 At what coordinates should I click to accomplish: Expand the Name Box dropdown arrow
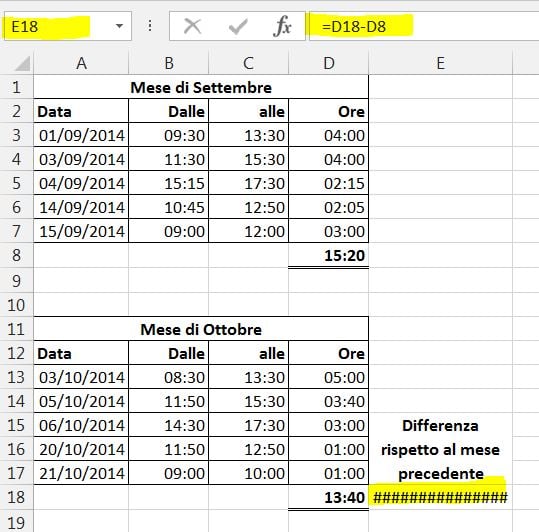[119, 26]
